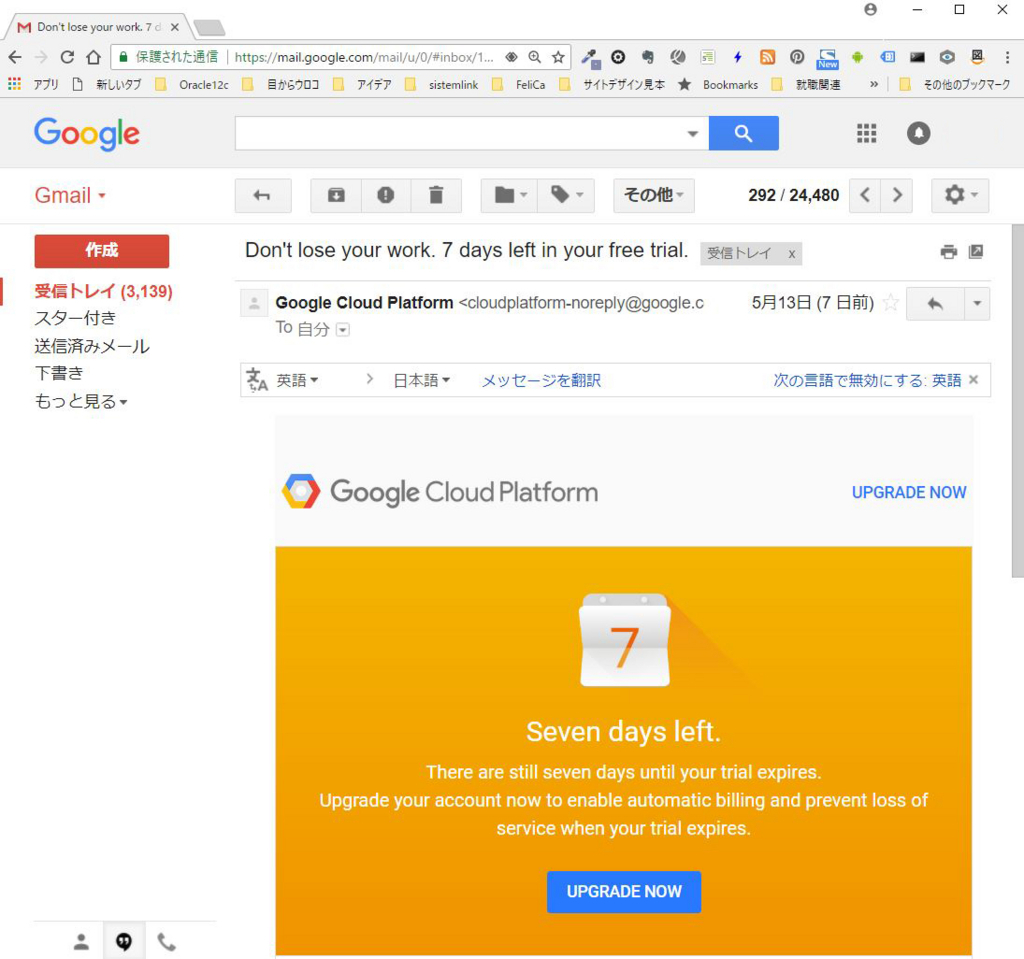
Task: Click メッセージを翻訳 translate link
Action: 541,380
